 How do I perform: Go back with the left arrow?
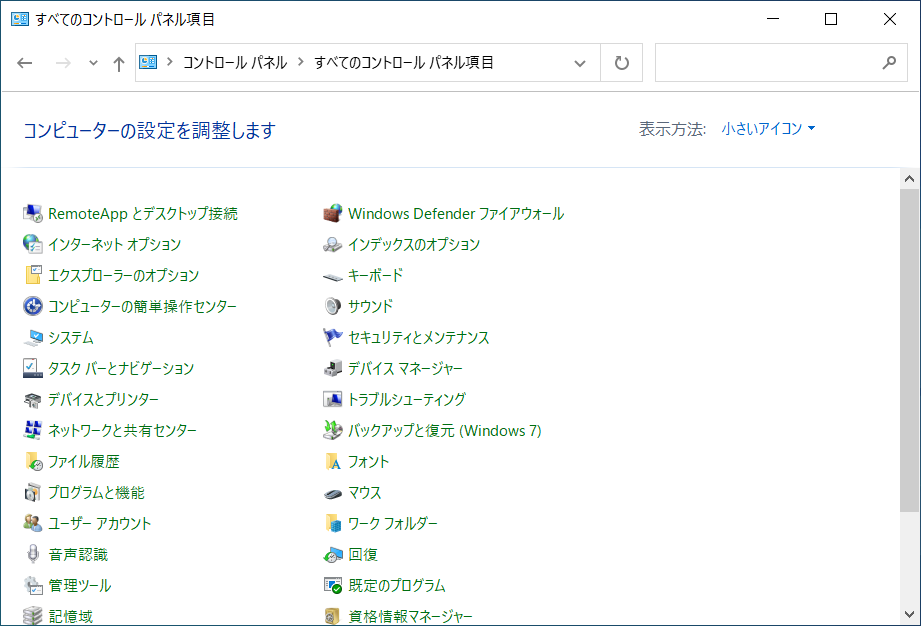[x=25, y=63]
